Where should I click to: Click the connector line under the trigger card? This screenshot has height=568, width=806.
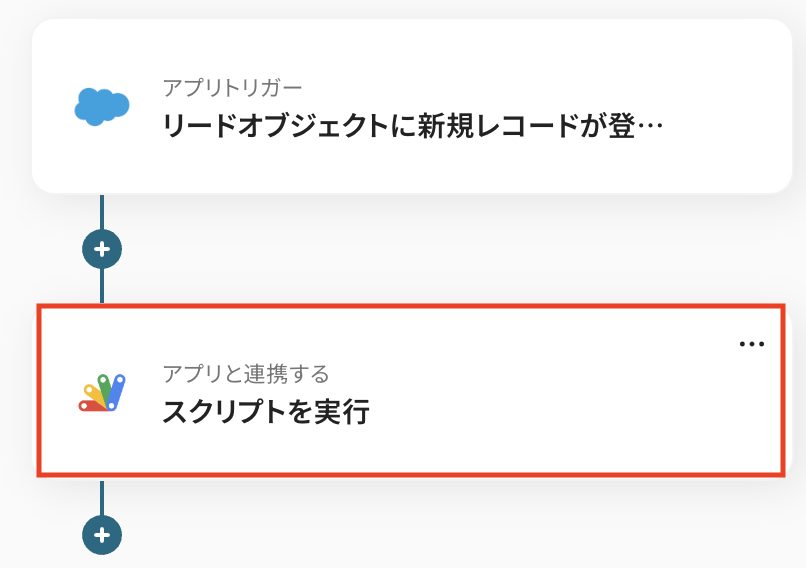coord(102,210)
